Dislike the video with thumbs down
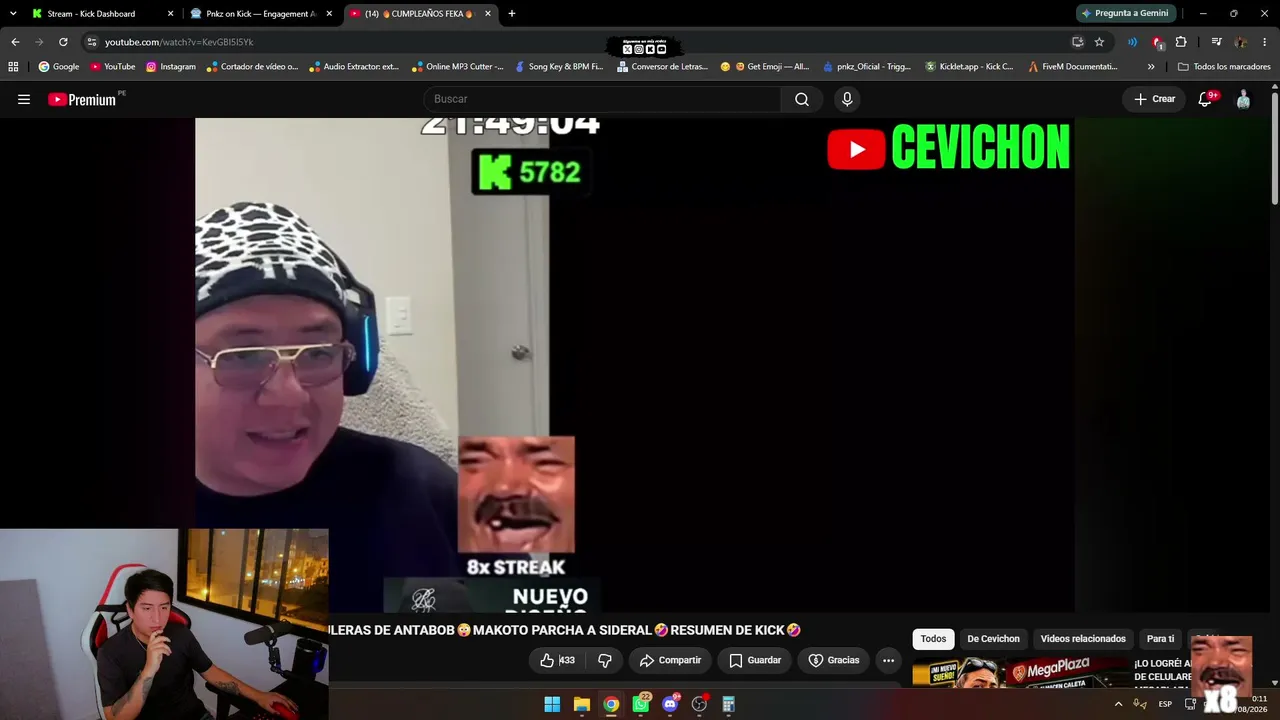This screenshot has width=1280, height=720. pyautogui.click(x=604, y=660)
